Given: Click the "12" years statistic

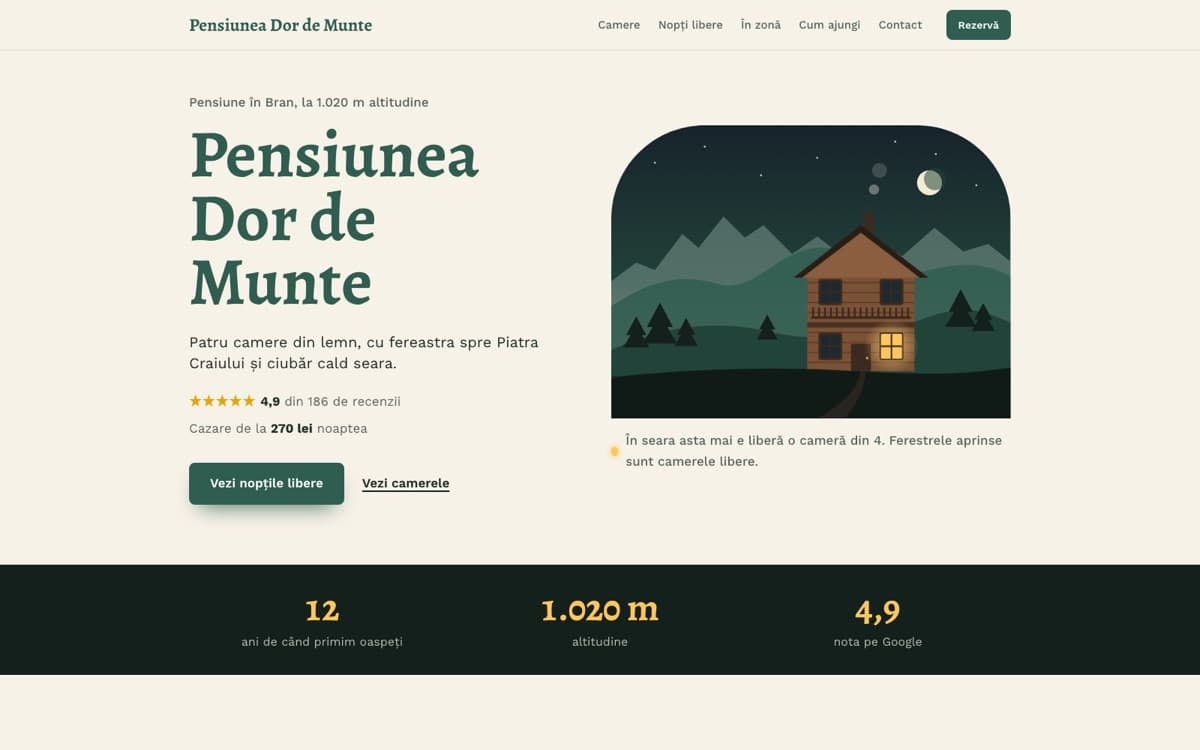Looking at the screenshot, I should (322, 610).
